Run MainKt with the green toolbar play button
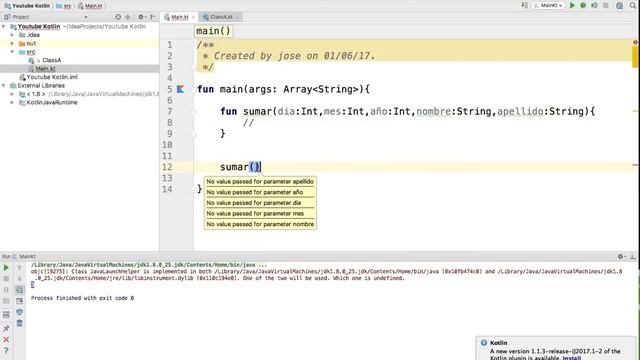The height and width of the screenshot is (360, 640). [572, 5]
